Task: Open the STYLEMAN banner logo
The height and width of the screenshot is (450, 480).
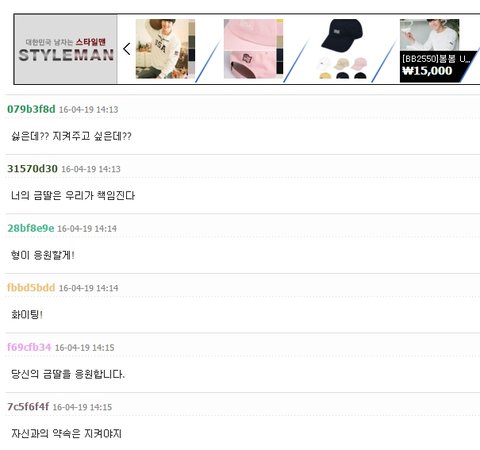Action: (66, 49)
